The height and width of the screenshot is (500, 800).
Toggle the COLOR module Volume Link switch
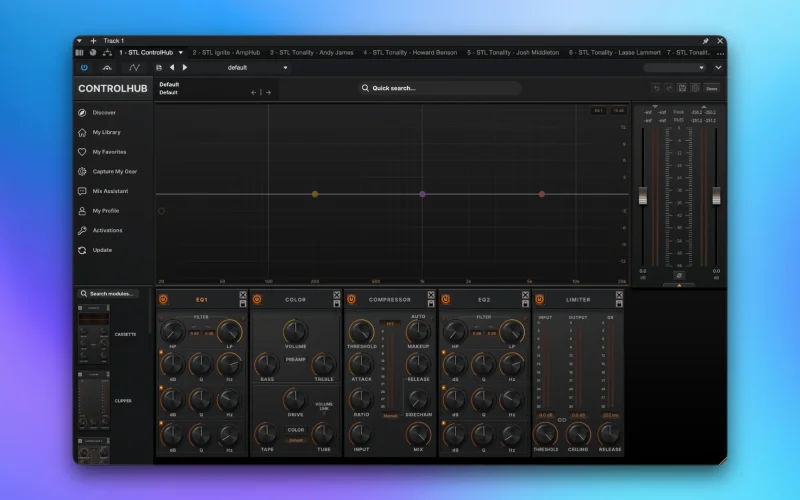pos(323,414)
